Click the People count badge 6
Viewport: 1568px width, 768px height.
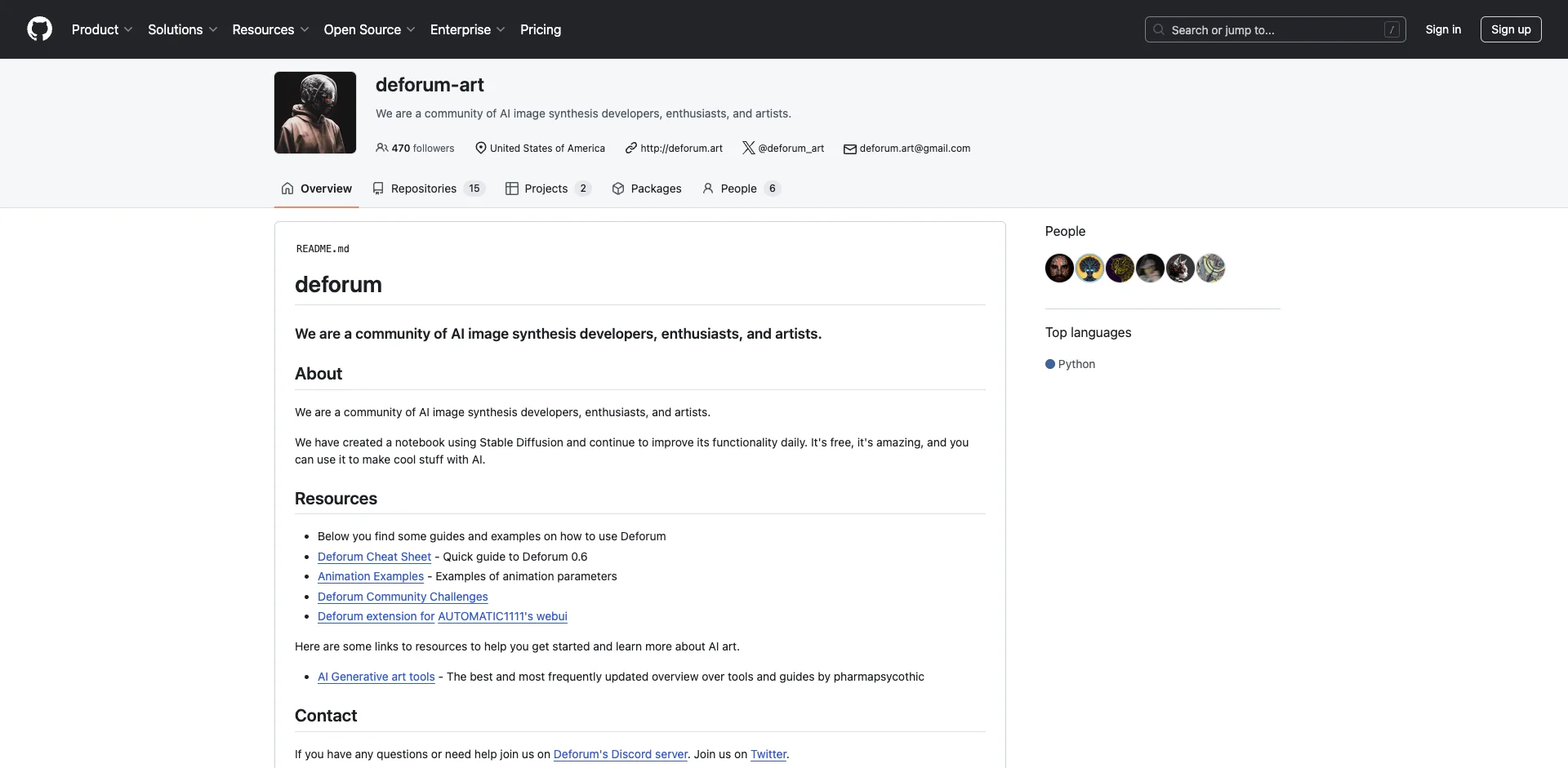click(x=773, y=189)
